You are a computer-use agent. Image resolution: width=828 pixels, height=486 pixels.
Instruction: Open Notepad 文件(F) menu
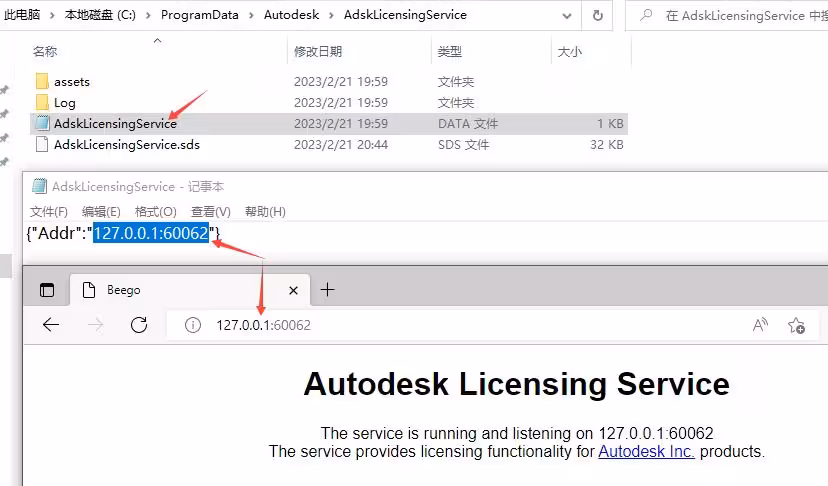49,212
